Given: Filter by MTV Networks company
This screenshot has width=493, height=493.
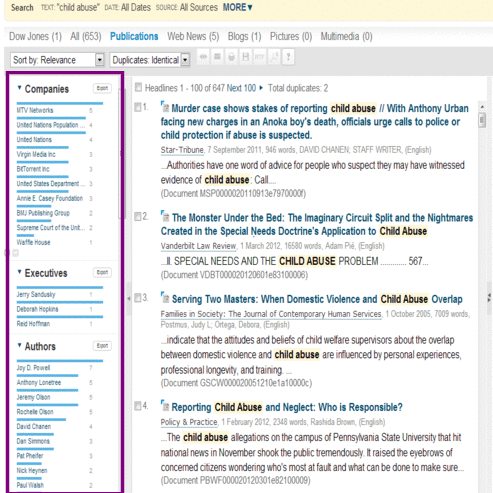Looking at the screenshot, I should (35, 110).
